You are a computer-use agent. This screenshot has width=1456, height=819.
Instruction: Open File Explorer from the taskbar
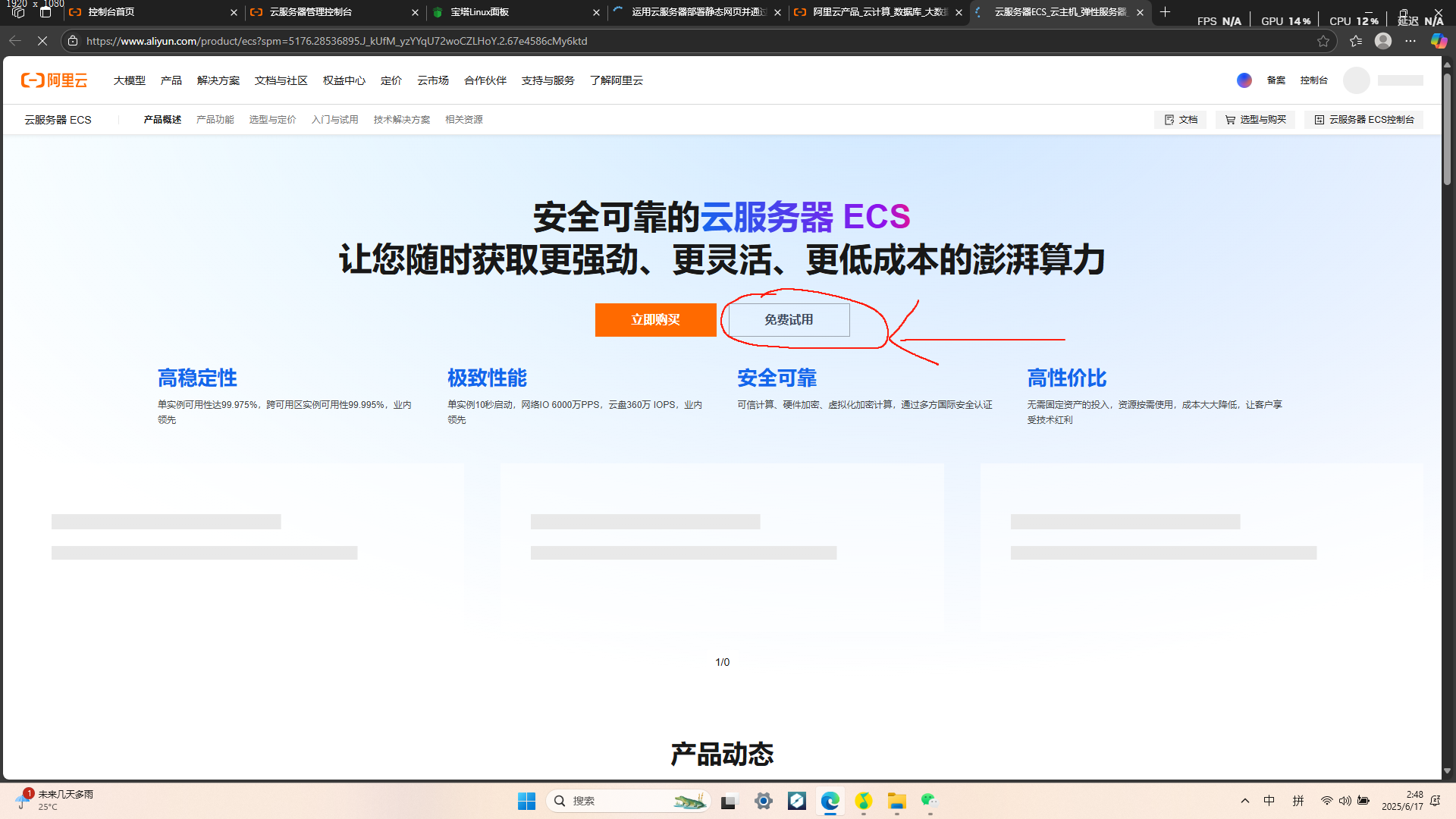click(897, 801)
